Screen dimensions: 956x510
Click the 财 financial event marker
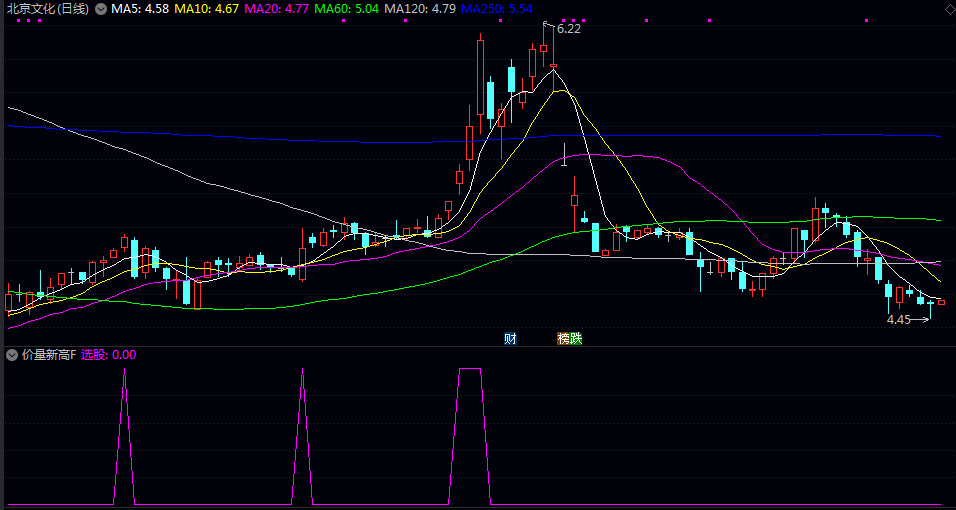coord(510,338)
